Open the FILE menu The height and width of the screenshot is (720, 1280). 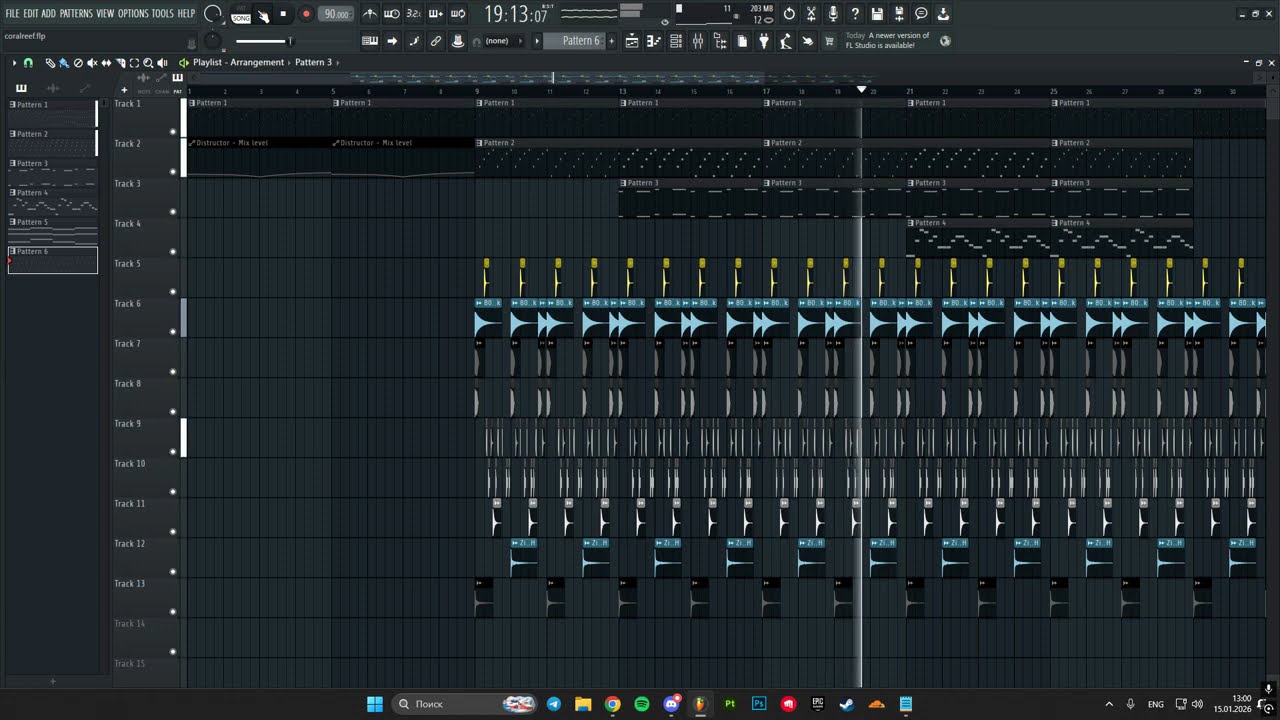point(12,14)
